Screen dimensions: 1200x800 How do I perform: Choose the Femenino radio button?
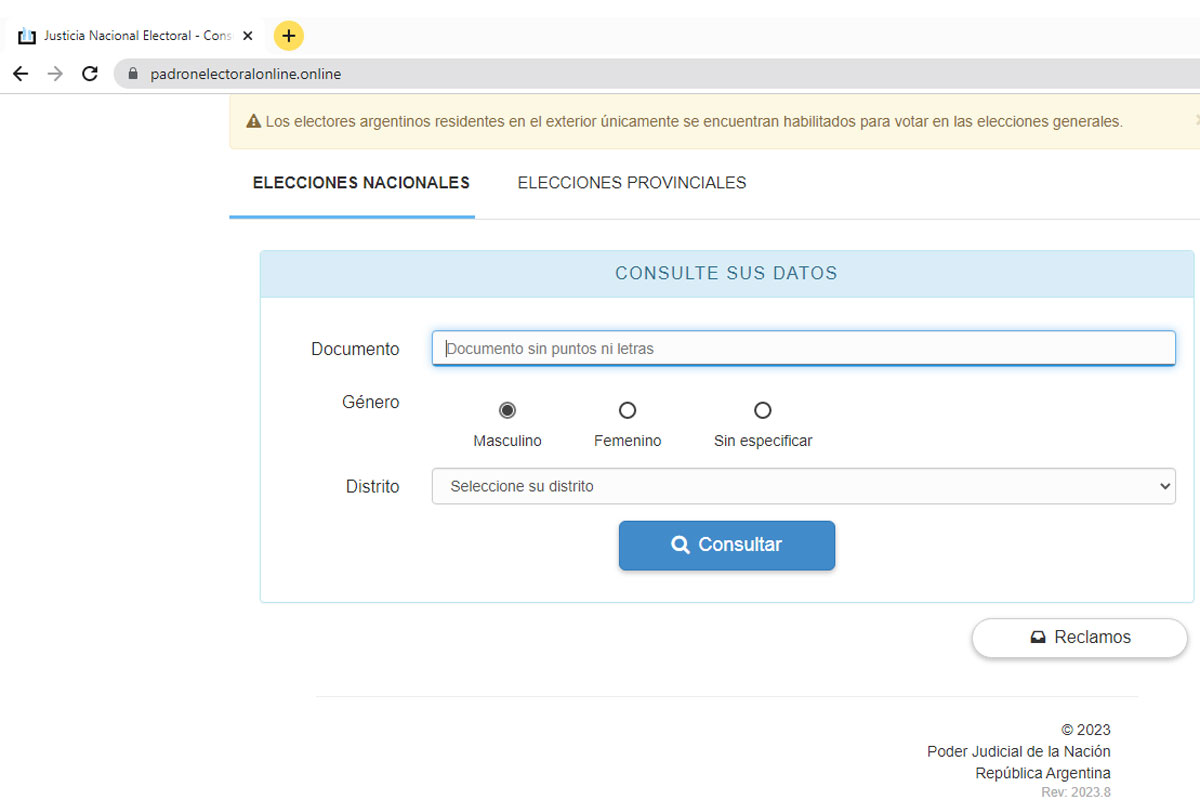pyautogui.click(x=627, y=410)
